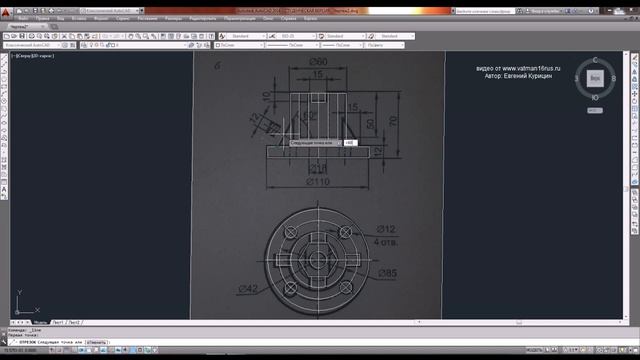Select the Erase tool in the Modify toolbar
Image resolution: width=640 pixels, height=360 pixels.
tap(635, 57)
